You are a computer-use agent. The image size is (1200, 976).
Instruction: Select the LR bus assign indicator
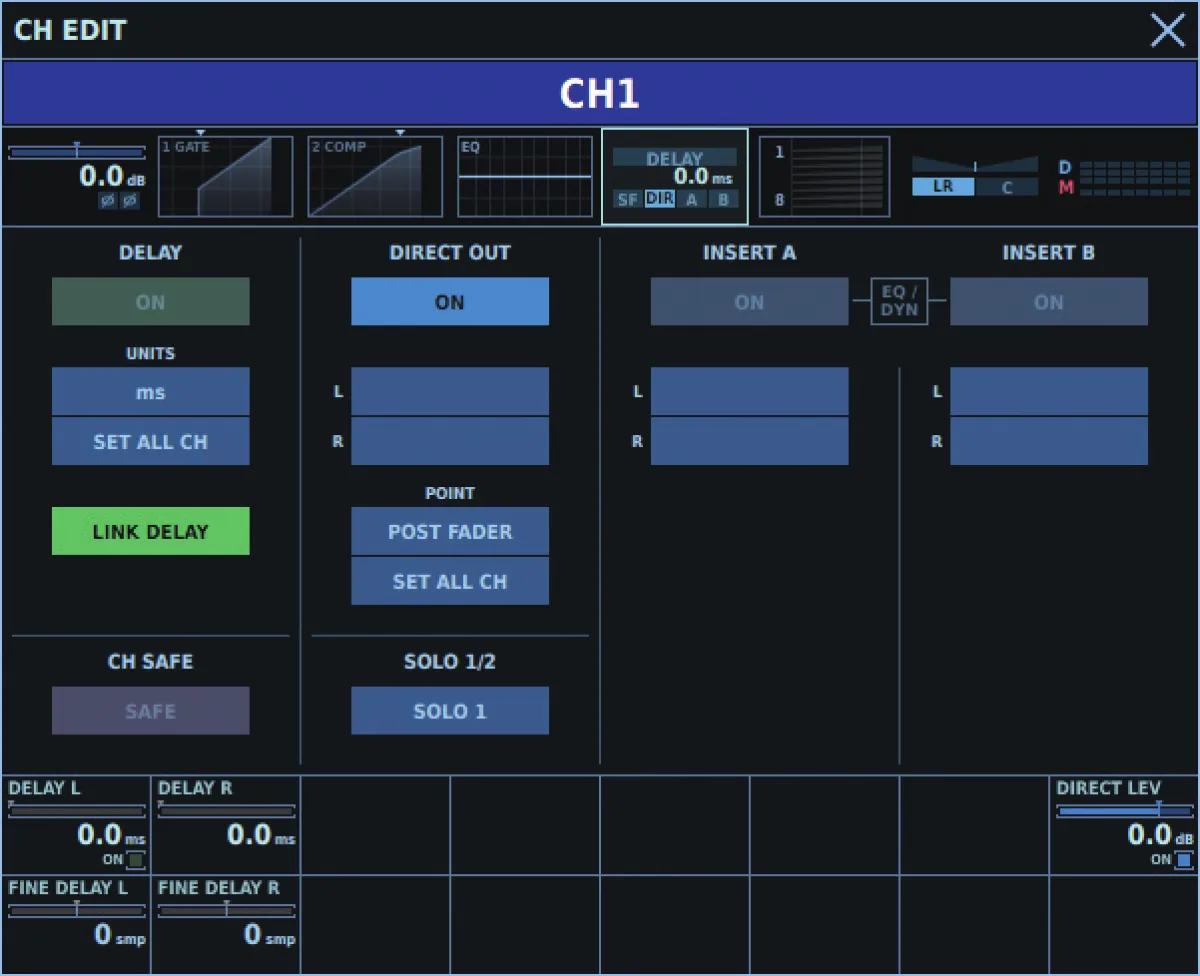click(943, 187)
